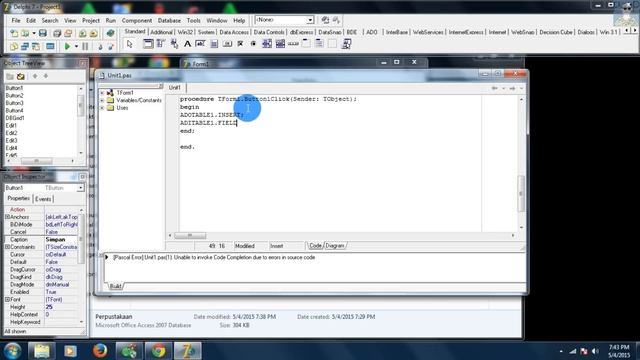Pick the Button component in palette
Screen dimensions: 640x360
pos(227,44)
